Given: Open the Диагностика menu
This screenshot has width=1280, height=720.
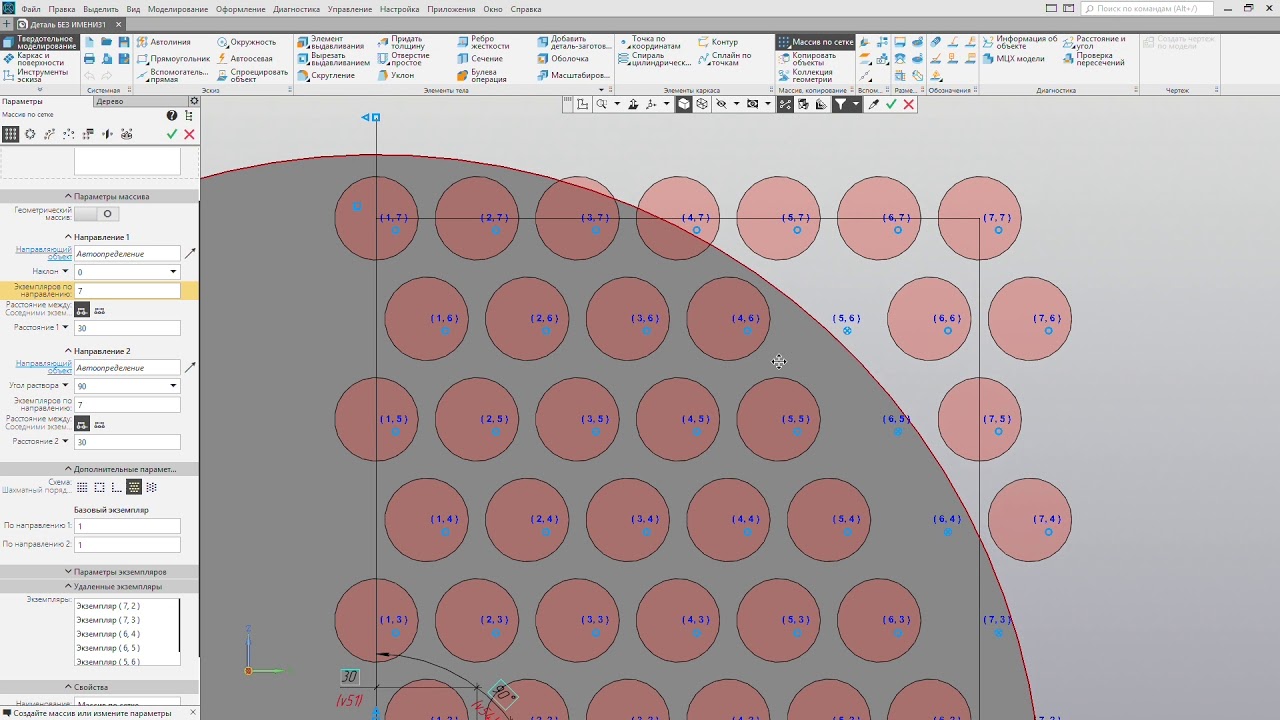Looking at the screenshot, I should pos(296,9).
